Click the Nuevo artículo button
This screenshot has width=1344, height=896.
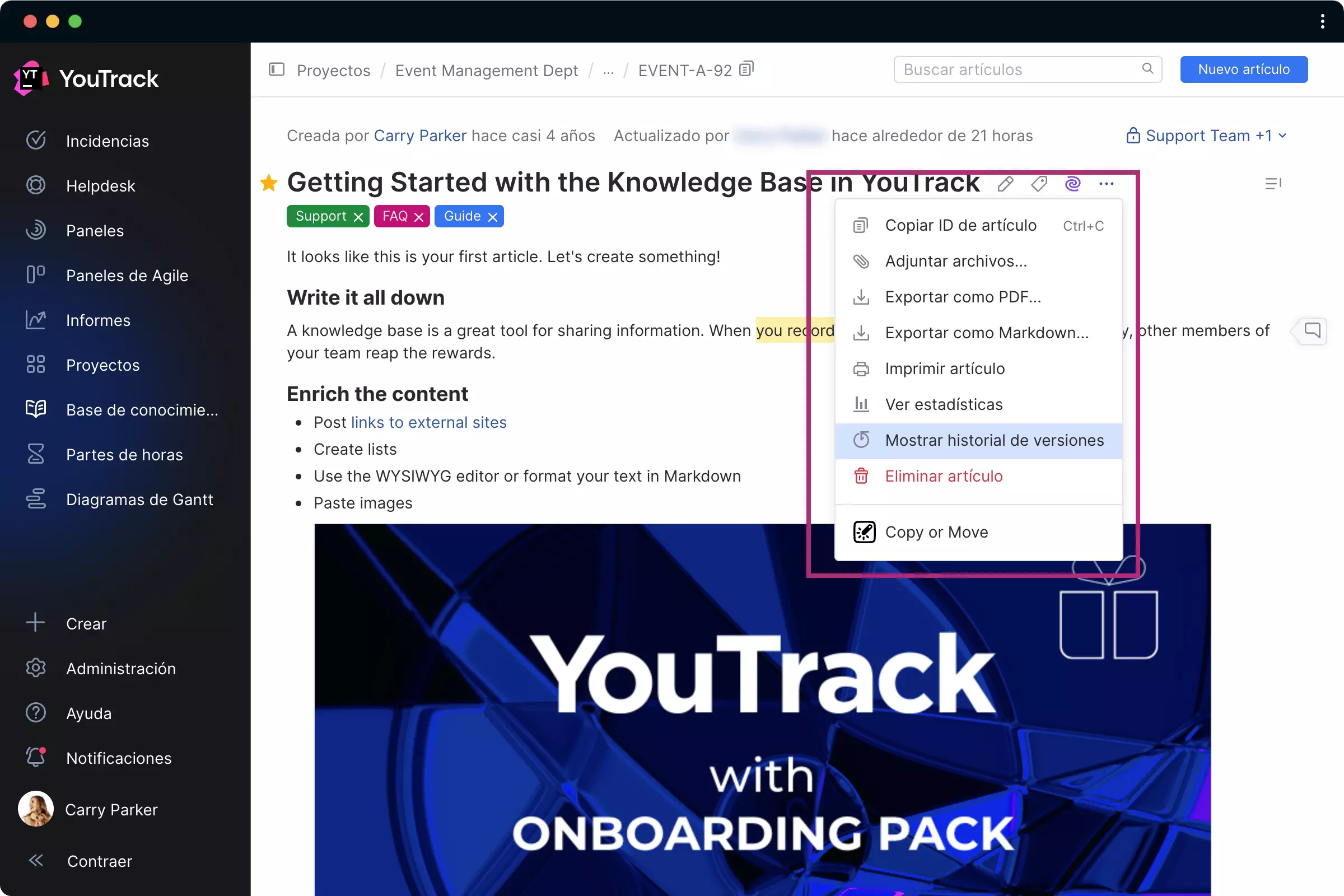click(1243, 69)
